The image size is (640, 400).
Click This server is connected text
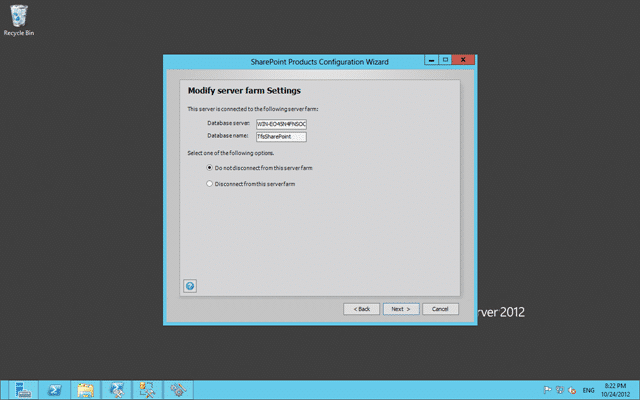253,109
